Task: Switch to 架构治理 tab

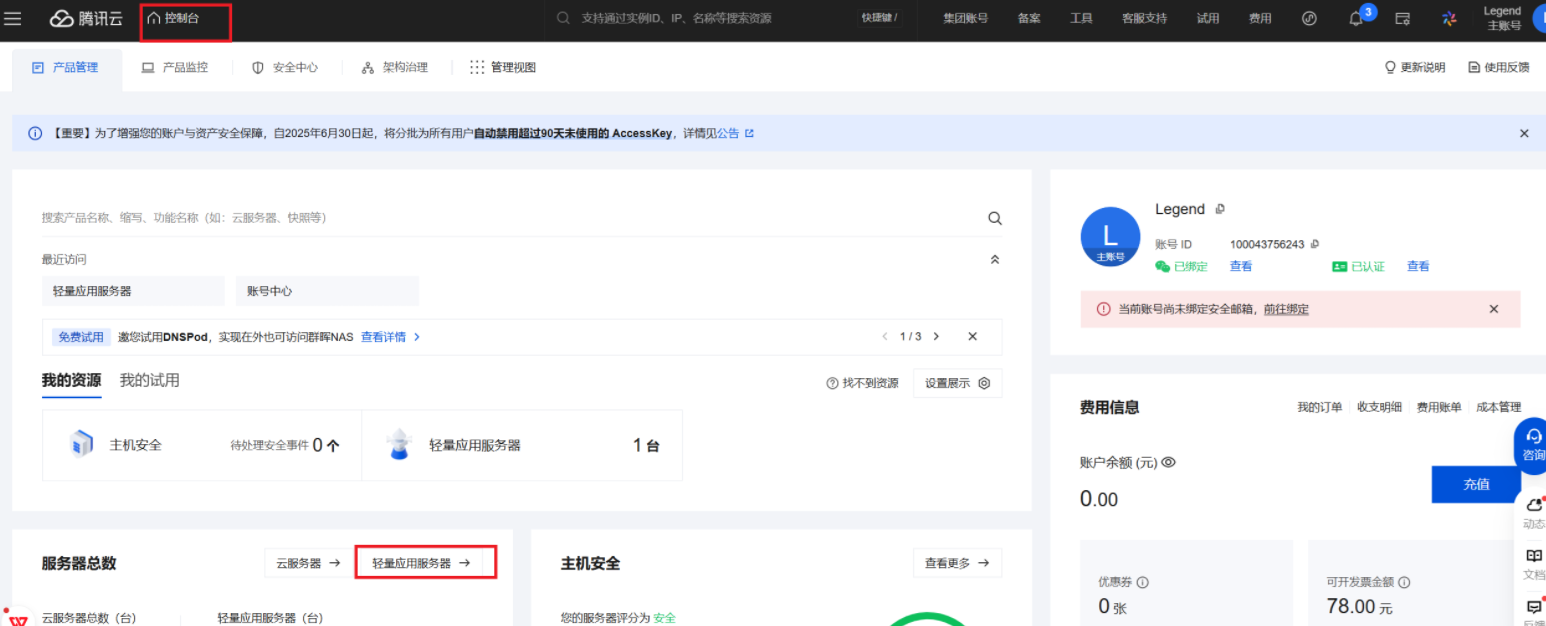Action: tap(395, 68)
